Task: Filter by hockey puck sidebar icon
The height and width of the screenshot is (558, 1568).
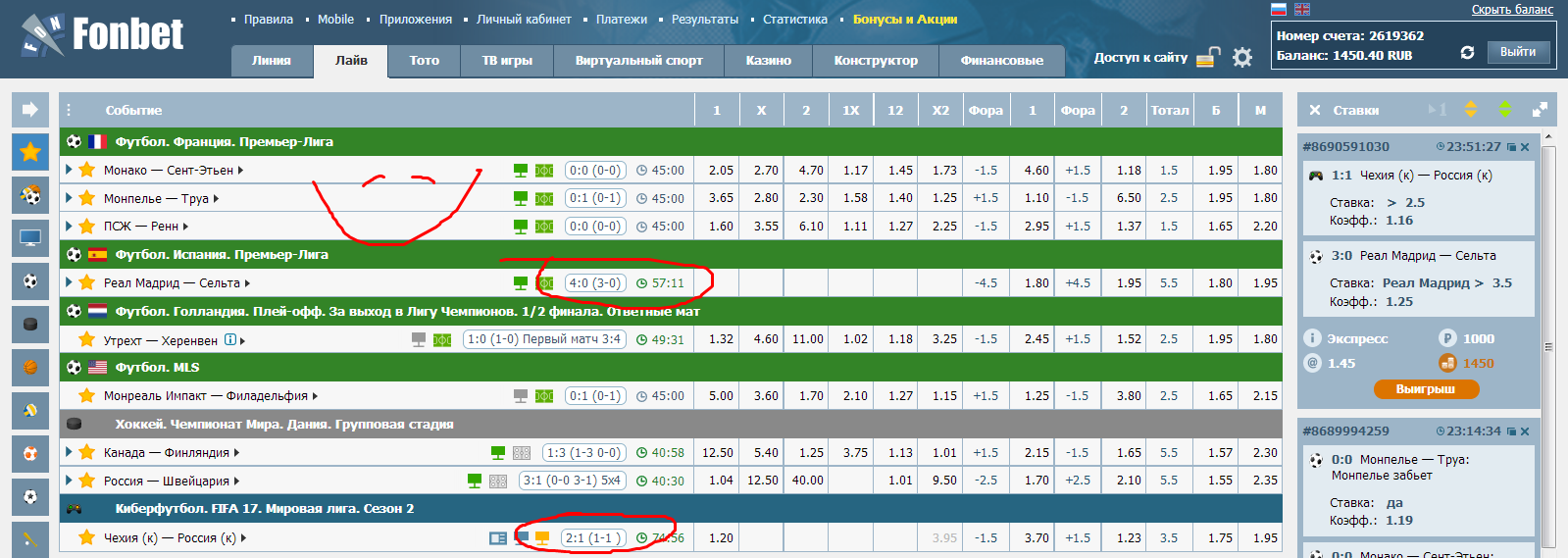Action: click(x=30, y=325)
